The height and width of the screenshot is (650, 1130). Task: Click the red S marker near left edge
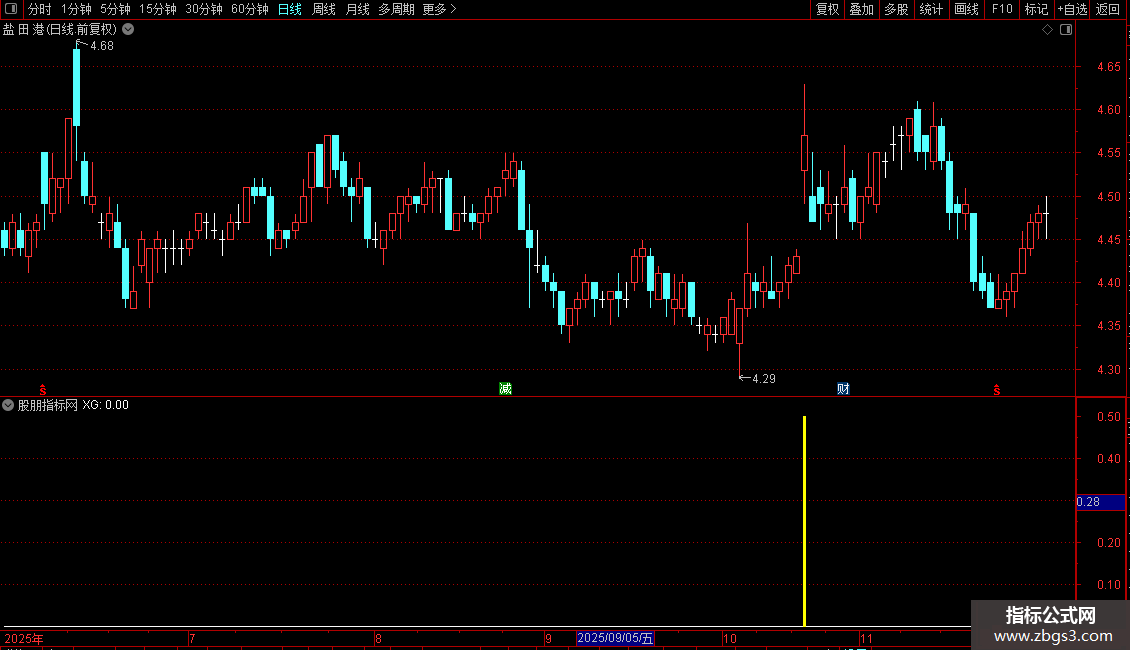point(43,390)
